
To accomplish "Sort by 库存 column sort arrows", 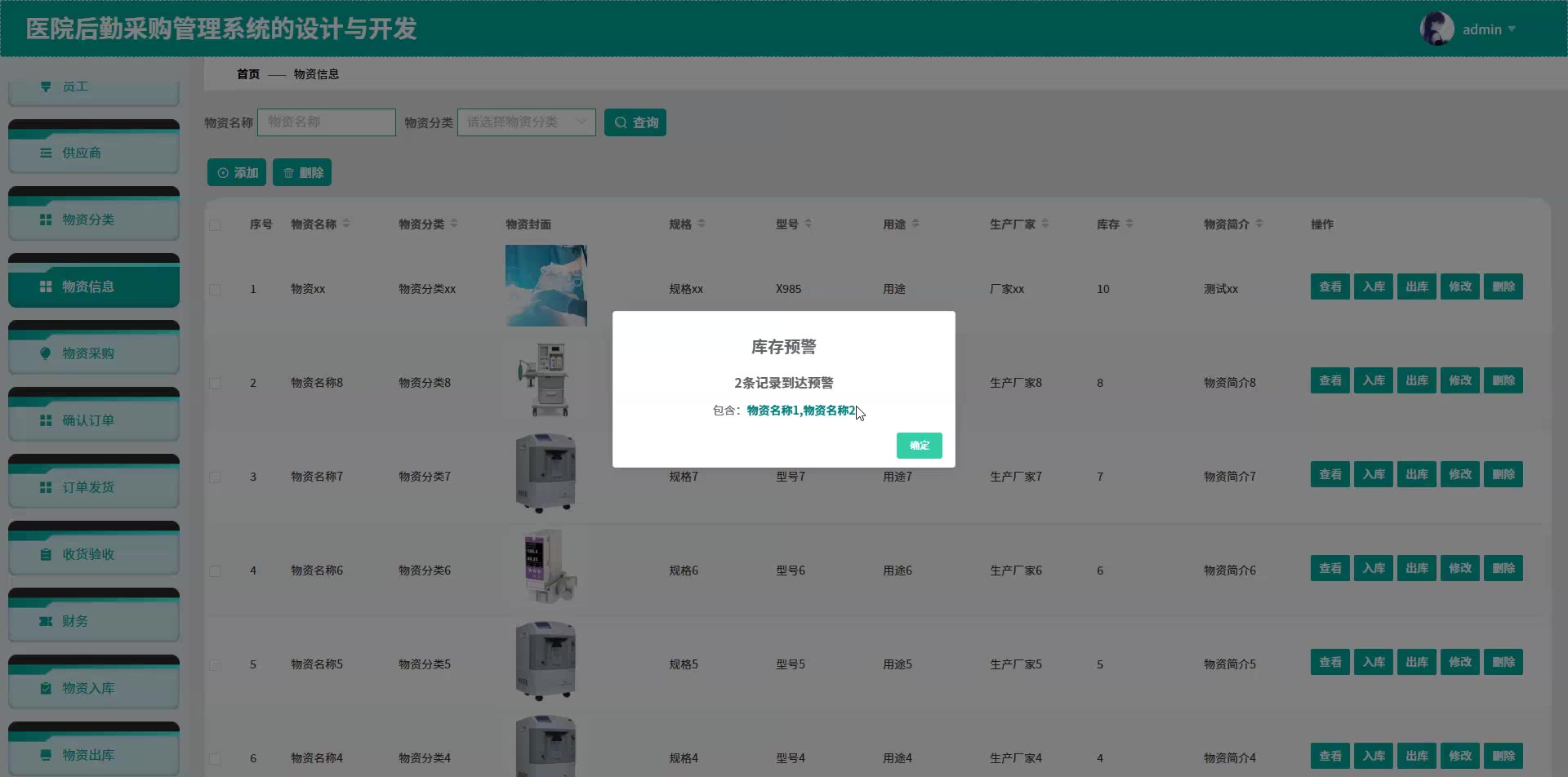I will [x=1129, y=224].
